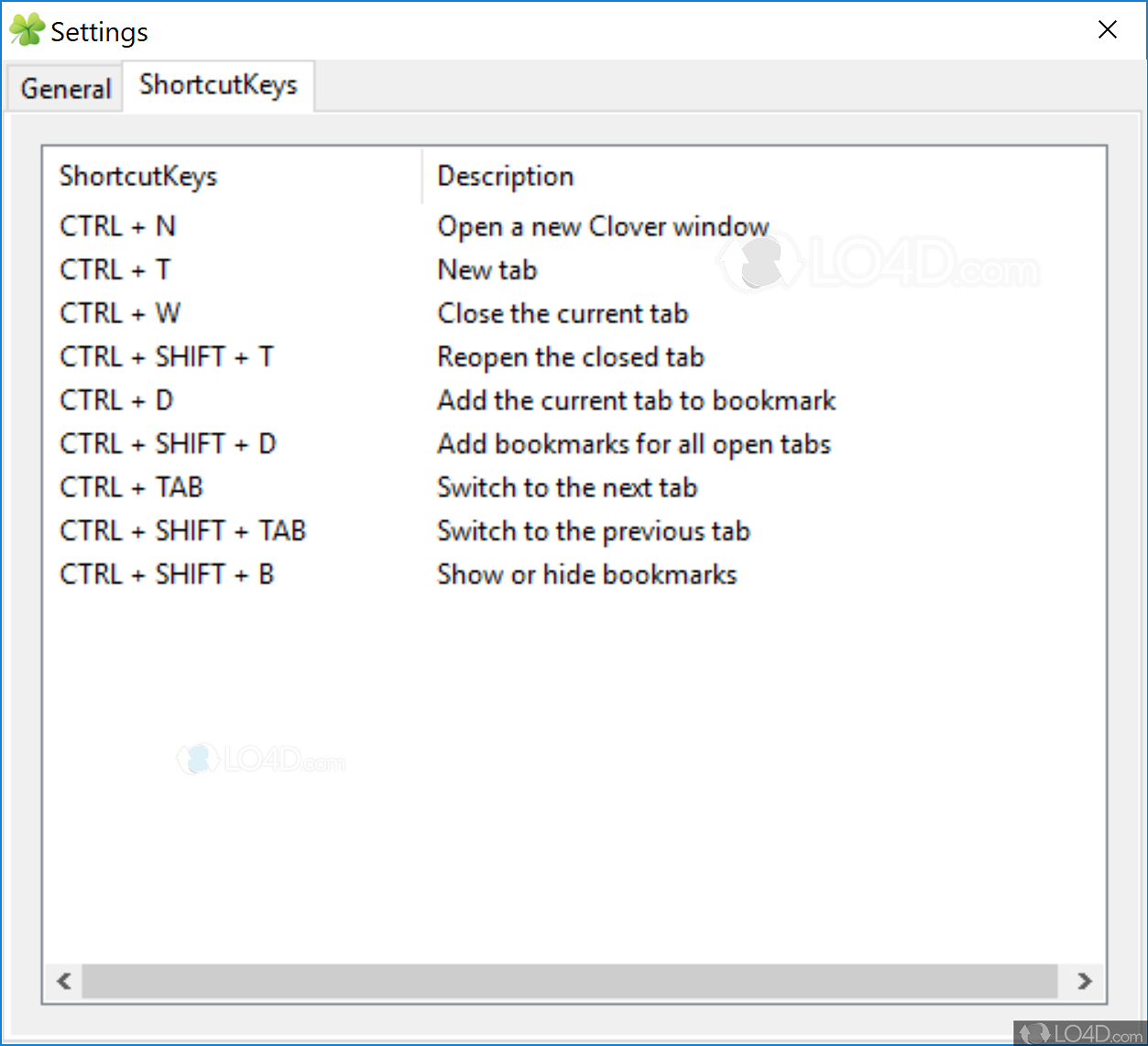The image size is (1148, 1046).
Task: Select the ShortcutKeys tab
Action: pos(218,85)
